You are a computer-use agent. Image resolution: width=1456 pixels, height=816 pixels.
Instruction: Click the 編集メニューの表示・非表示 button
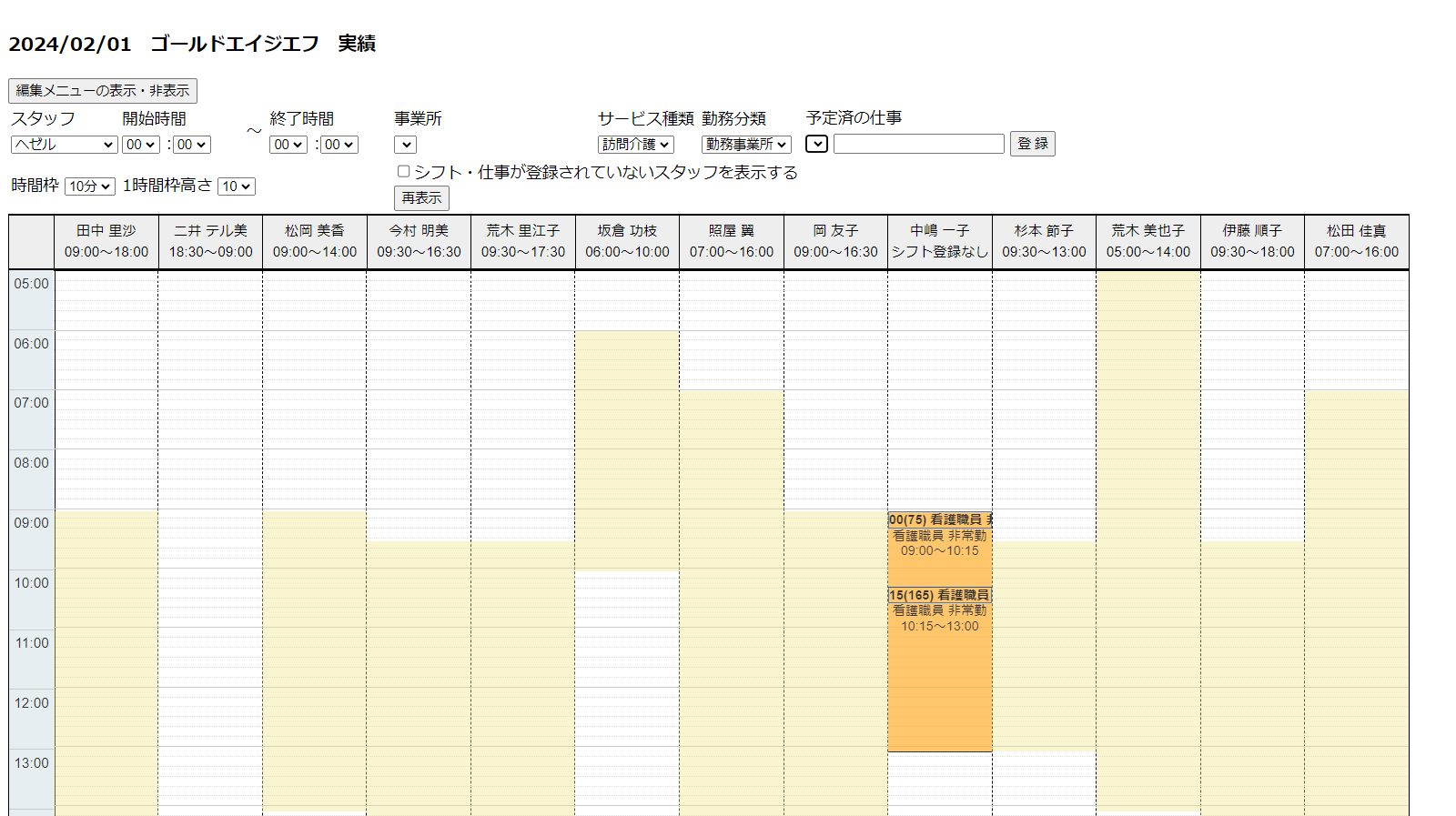[x=103, y=91]
